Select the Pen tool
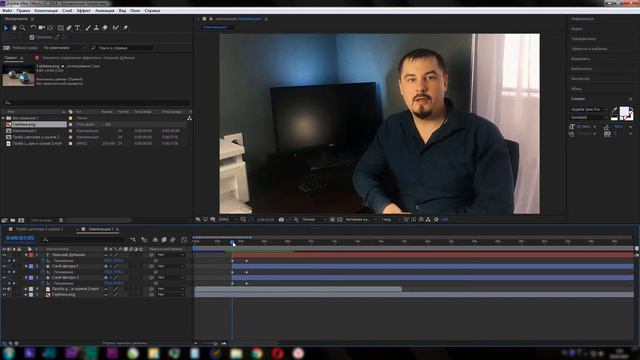The width and height of the screenshot is (640, 360). [x=69, y=28]
